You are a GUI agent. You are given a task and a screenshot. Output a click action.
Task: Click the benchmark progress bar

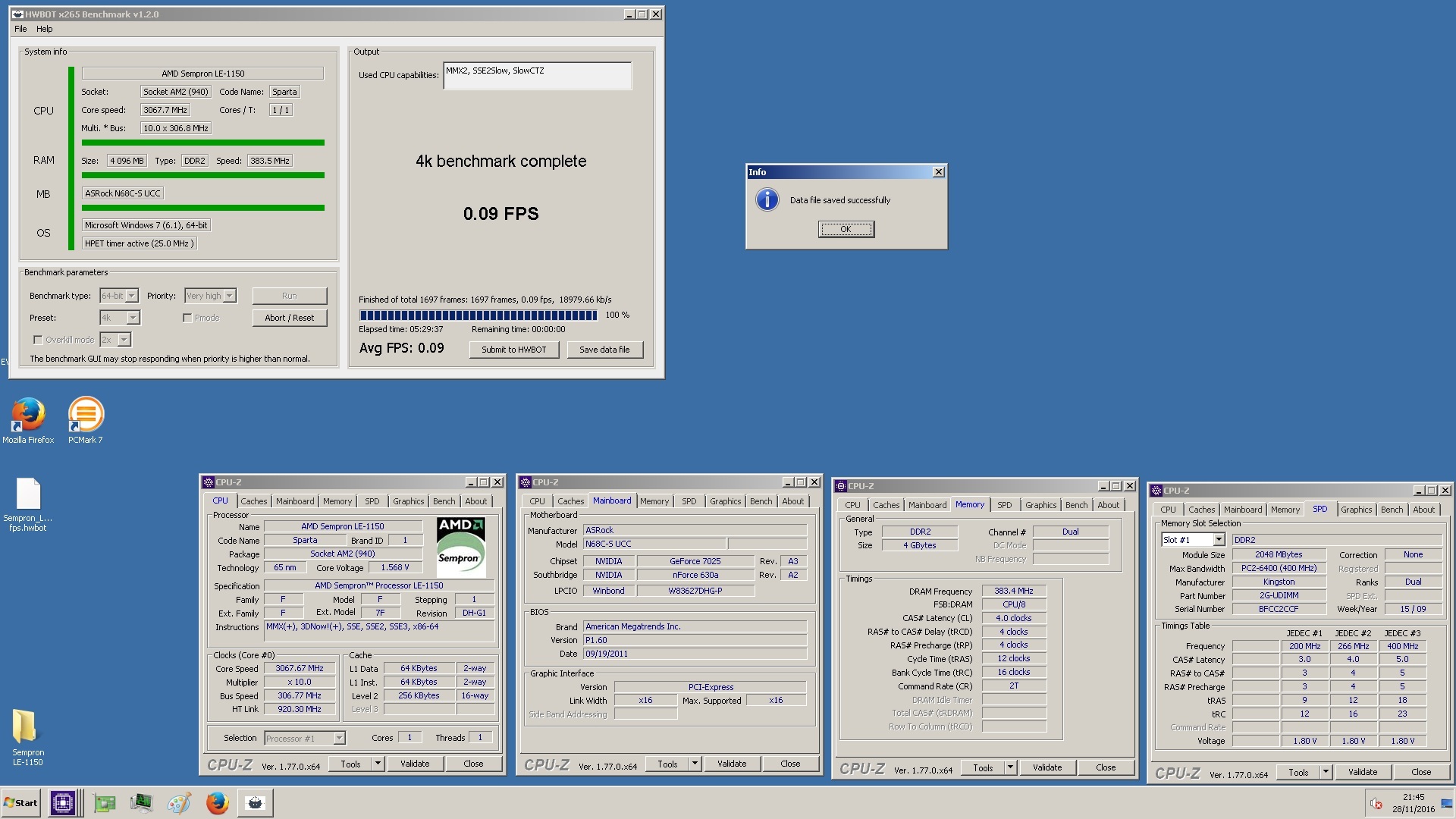click(x=479, y=315)
